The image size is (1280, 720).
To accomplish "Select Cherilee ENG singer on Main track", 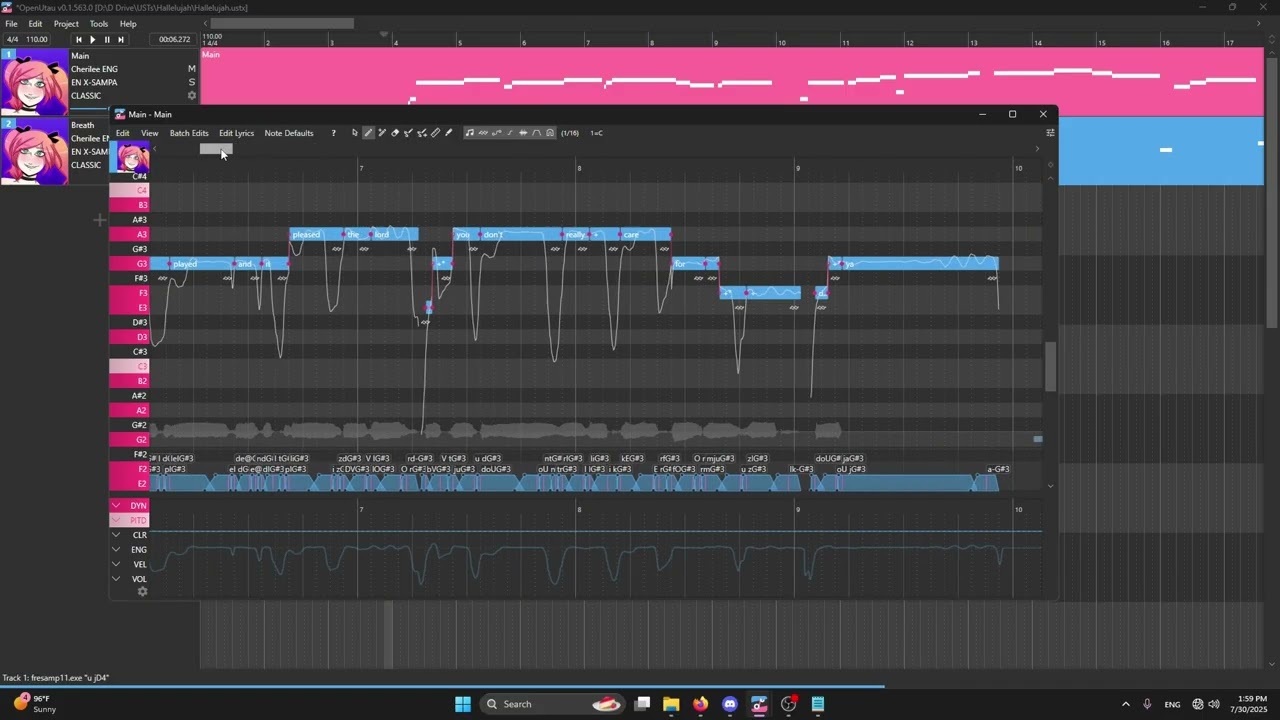I will tap(94, 69).
